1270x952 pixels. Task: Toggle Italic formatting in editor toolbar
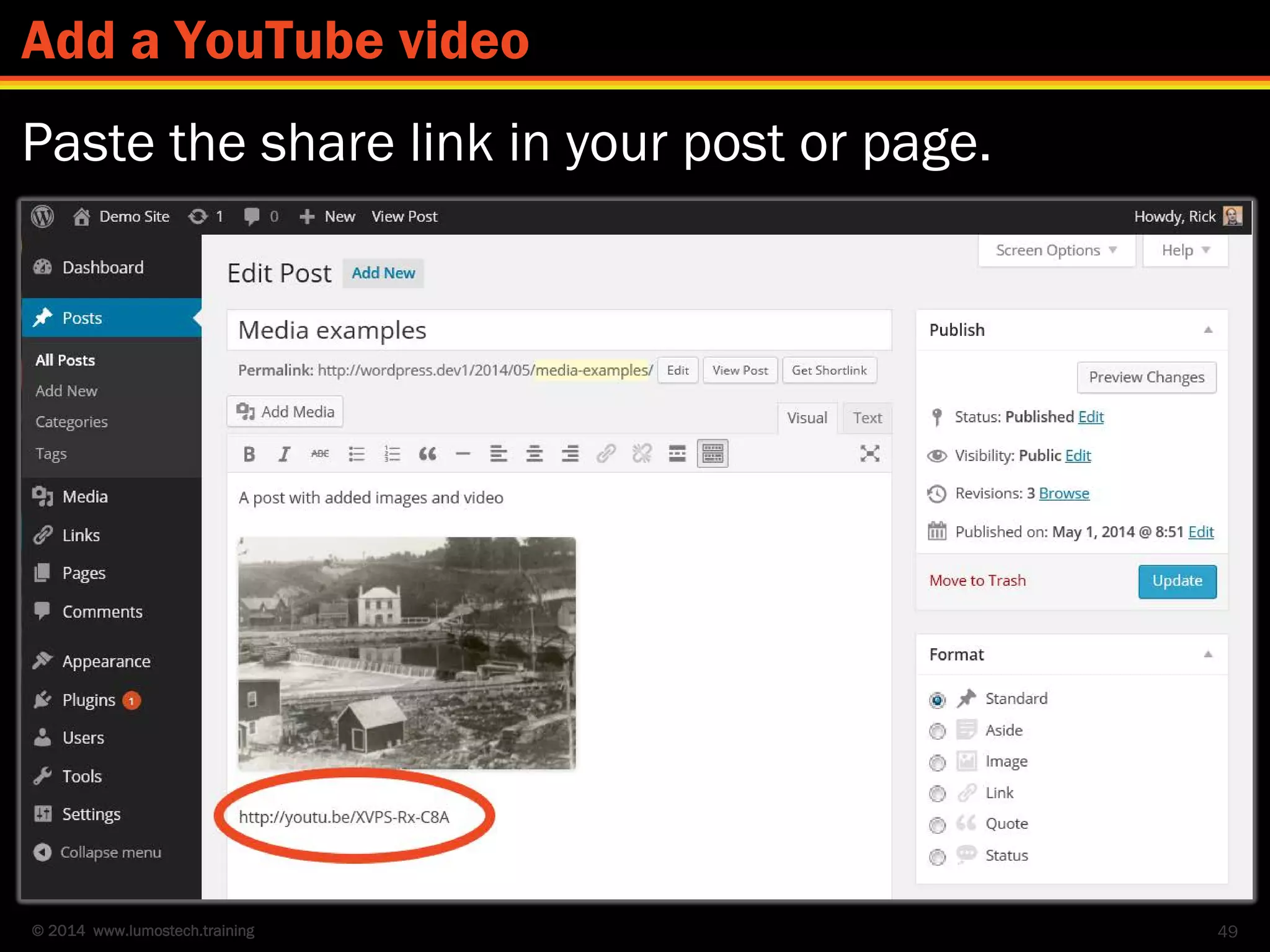click(285, 454)
